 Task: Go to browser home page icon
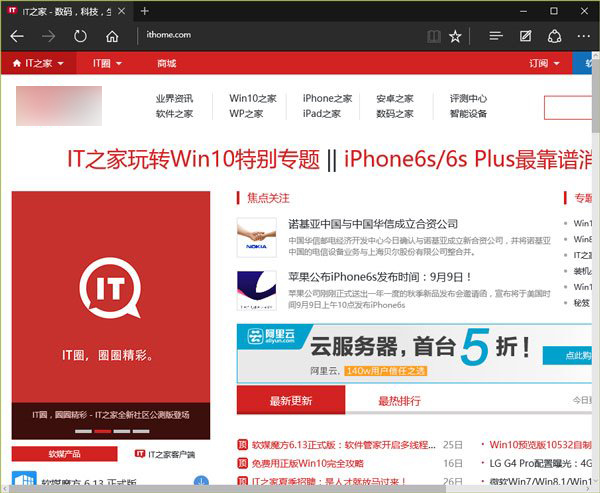[112, 36]
